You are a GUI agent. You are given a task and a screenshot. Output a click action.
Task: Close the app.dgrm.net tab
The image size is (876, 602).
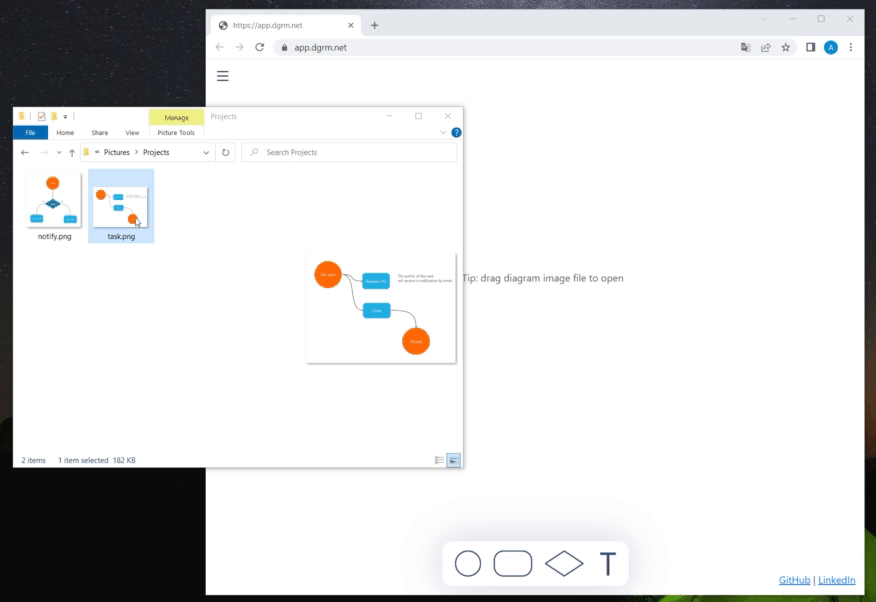[351, 25]
